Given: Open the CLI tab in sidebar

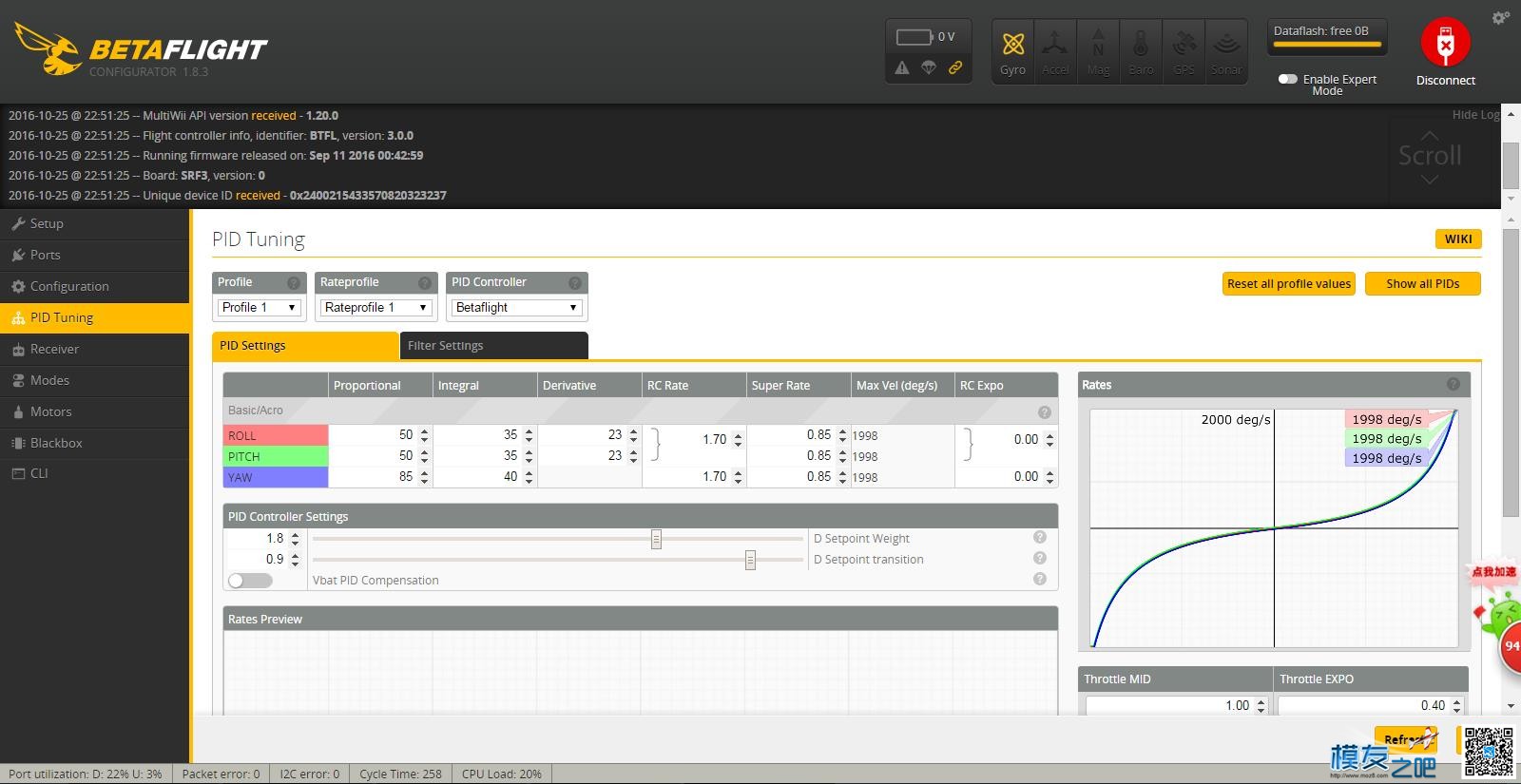Looking at the screenshot, I should tap(95, 473).
